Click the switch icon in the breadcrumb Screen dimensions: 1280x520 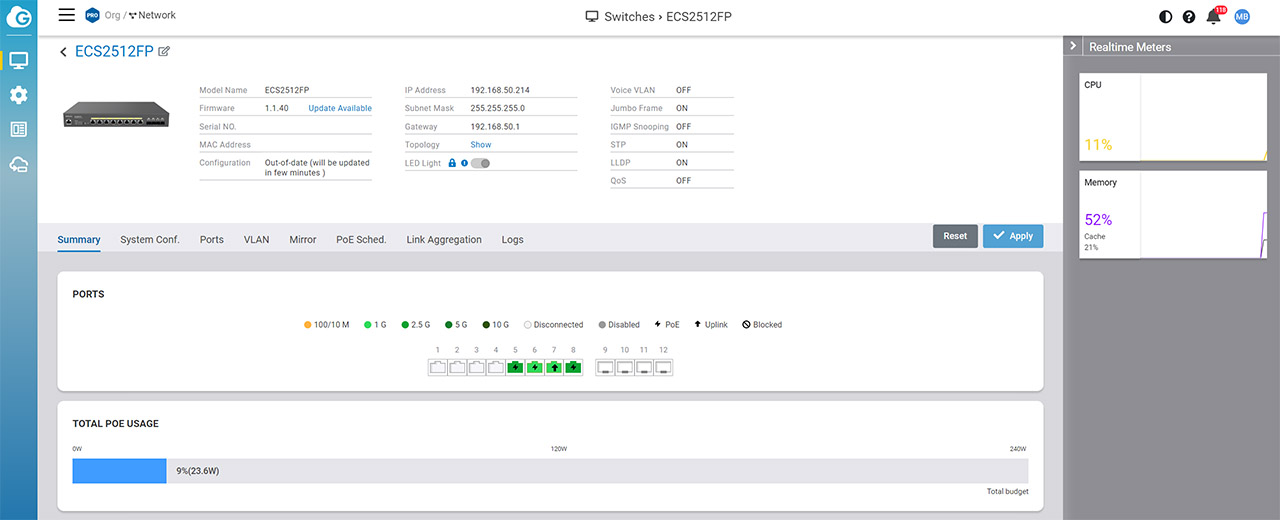[592, 17]
